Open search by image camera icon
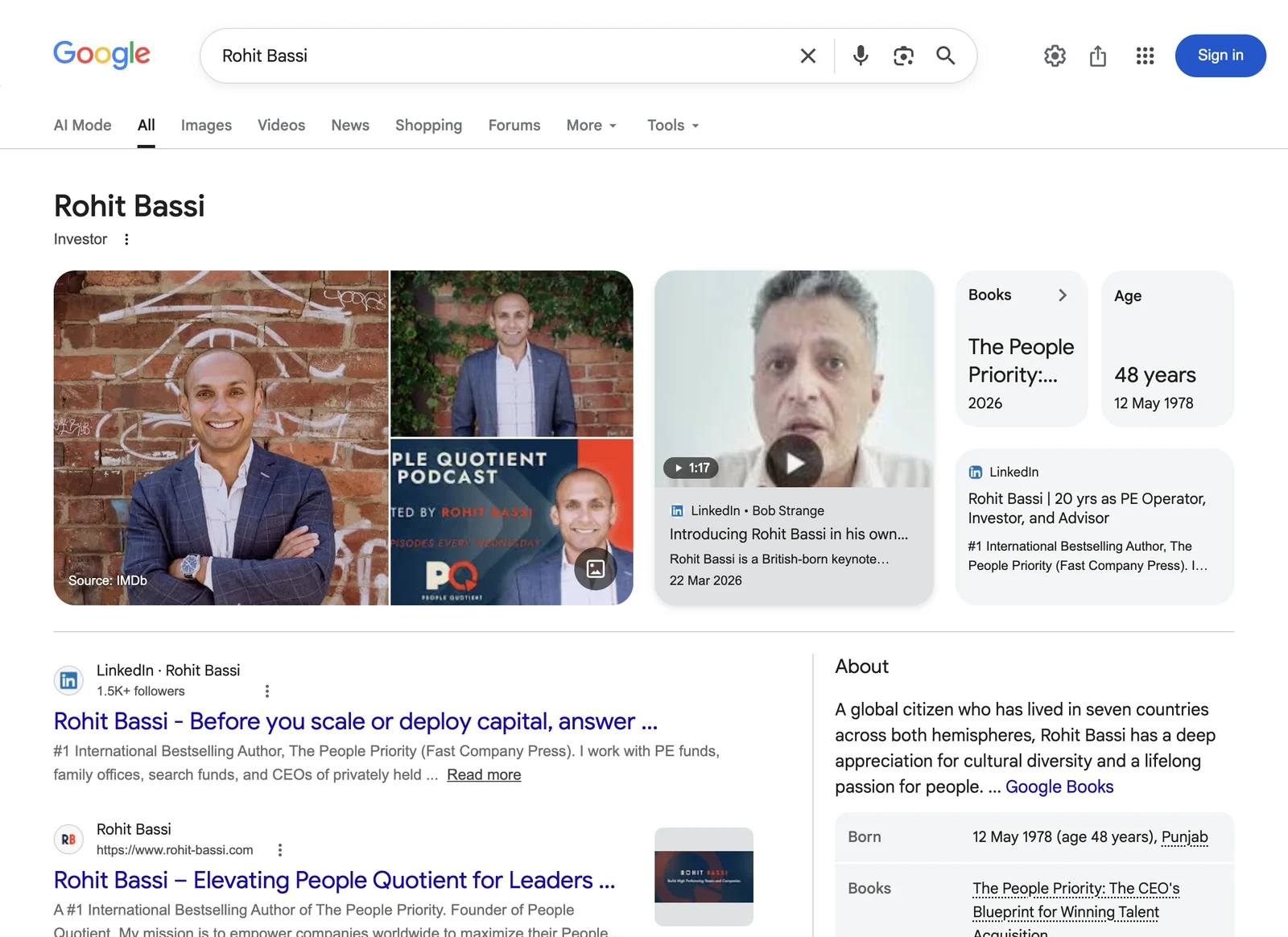 [903, 56]
